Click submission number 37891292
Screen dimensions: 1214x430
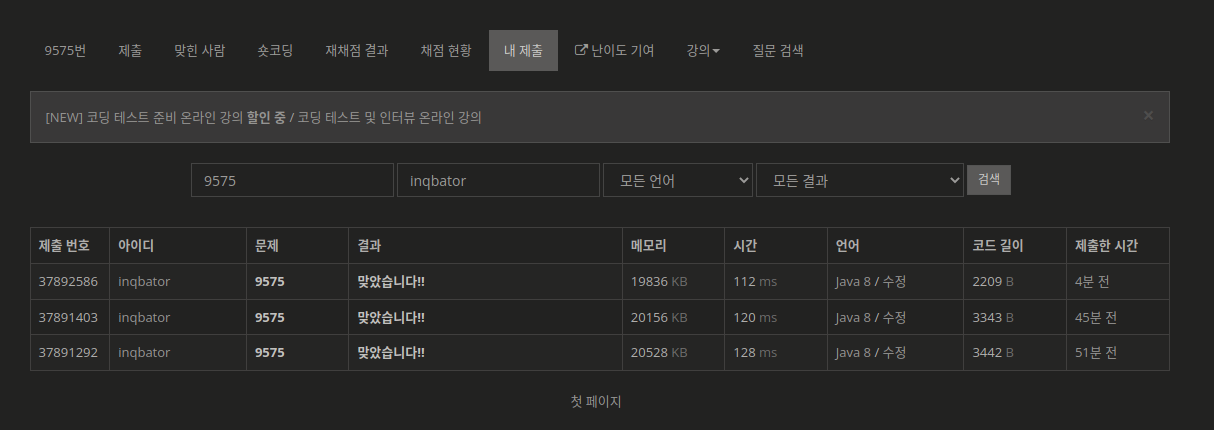68,353
